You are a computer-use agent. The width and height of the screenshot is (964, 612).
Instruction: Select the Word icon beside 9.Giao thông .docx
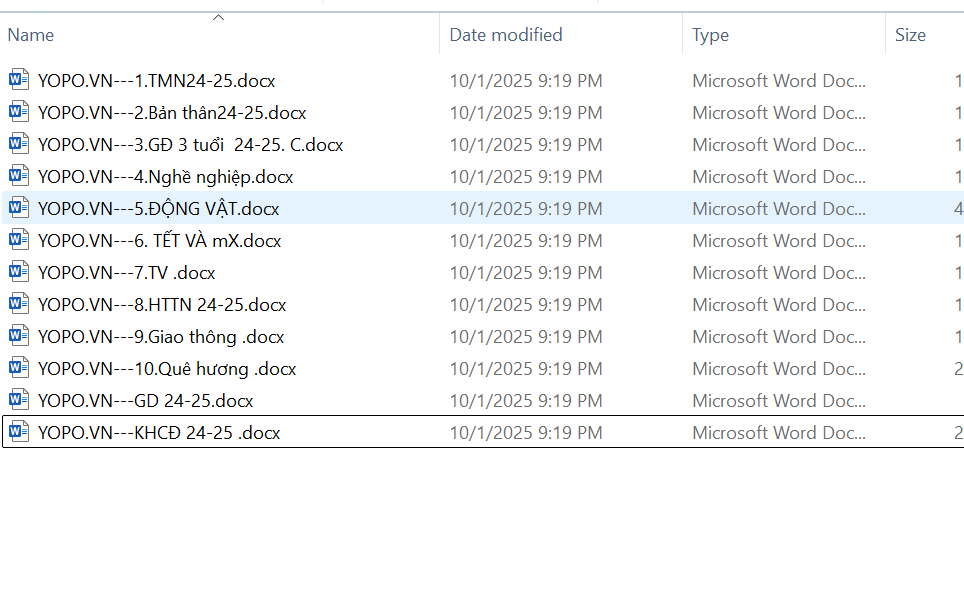point(19,336)
